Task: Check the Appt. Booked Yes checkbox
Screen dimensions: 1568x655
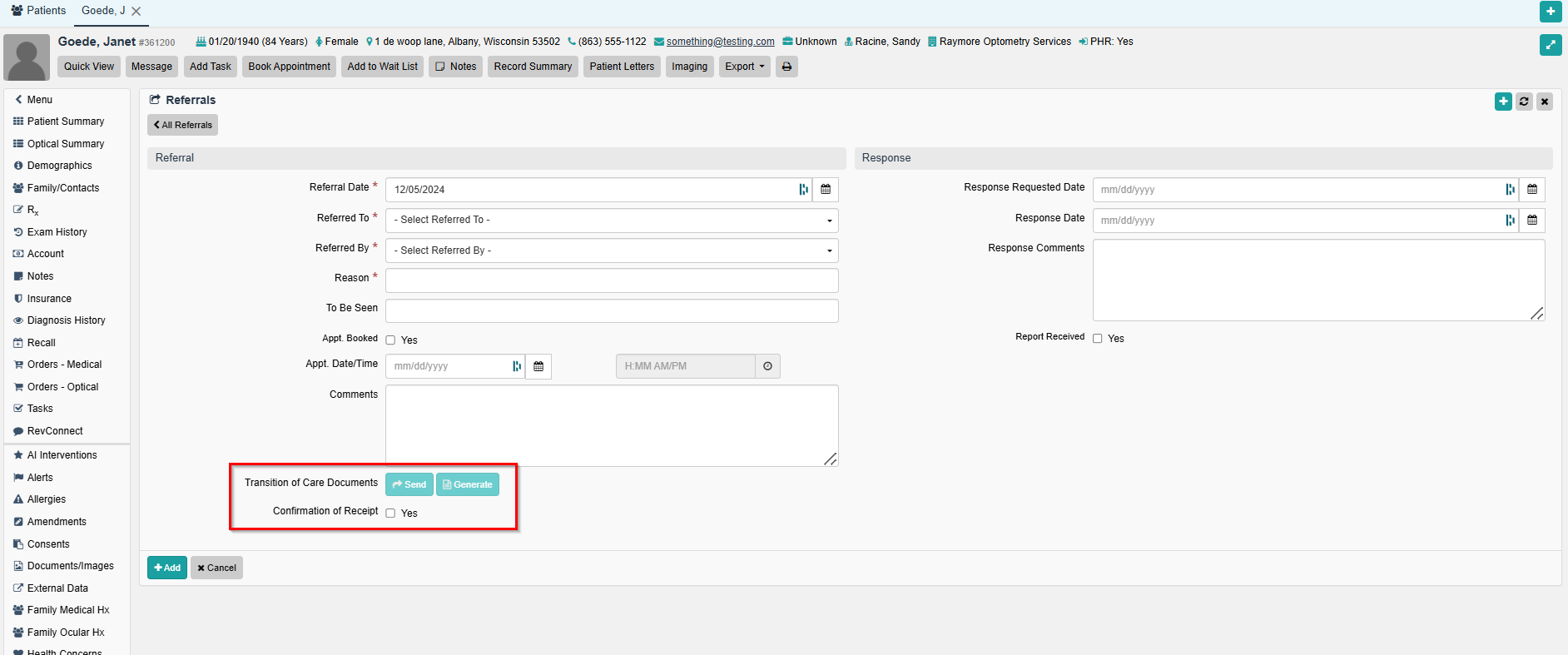Action: point(390,340)
